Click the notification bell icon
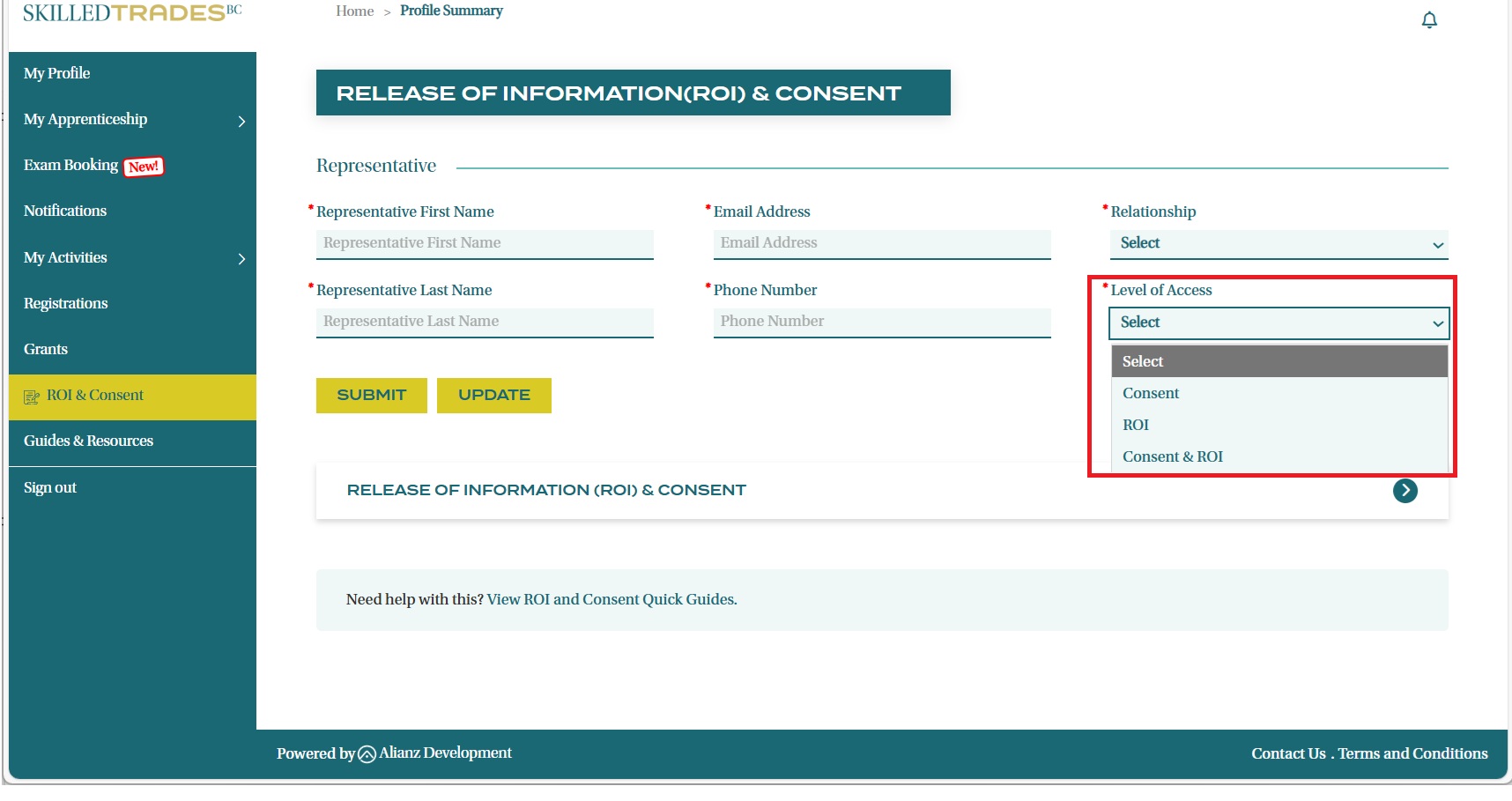 1429,20
